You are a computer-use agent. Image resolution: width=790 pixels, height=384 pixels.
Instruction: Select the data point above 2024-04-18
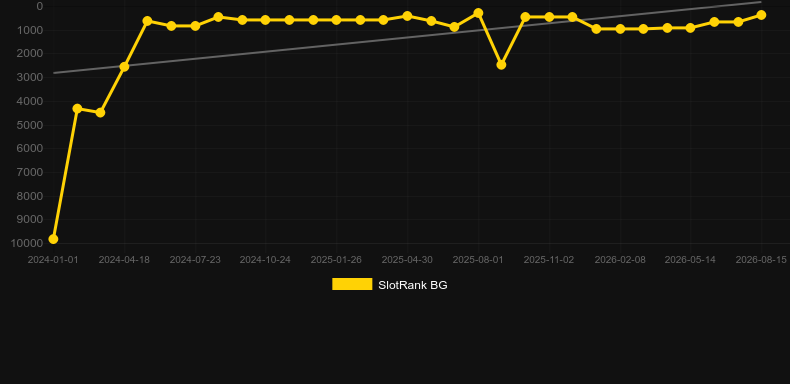click(x=124, y=67)
